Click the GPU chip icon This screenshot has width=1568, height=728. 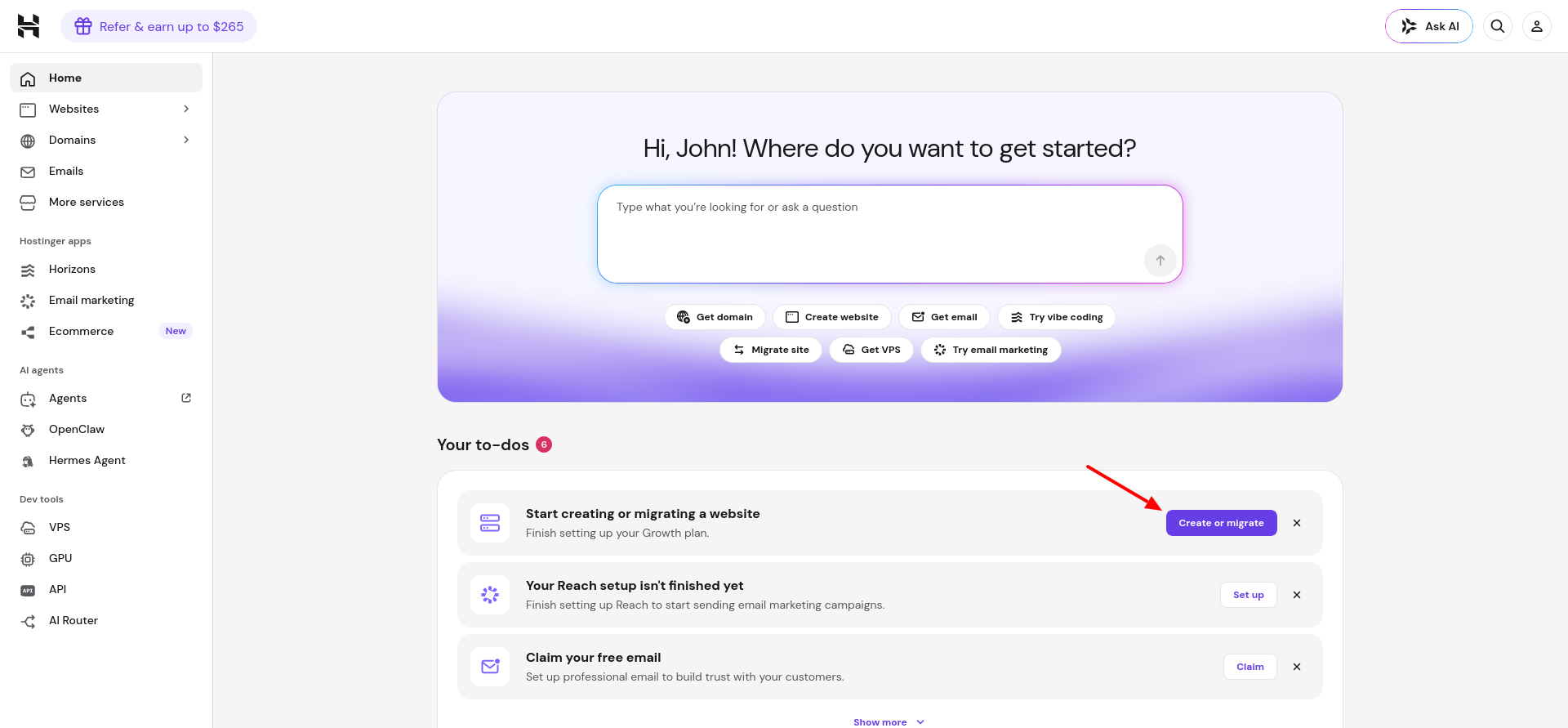tap(28, 559)
